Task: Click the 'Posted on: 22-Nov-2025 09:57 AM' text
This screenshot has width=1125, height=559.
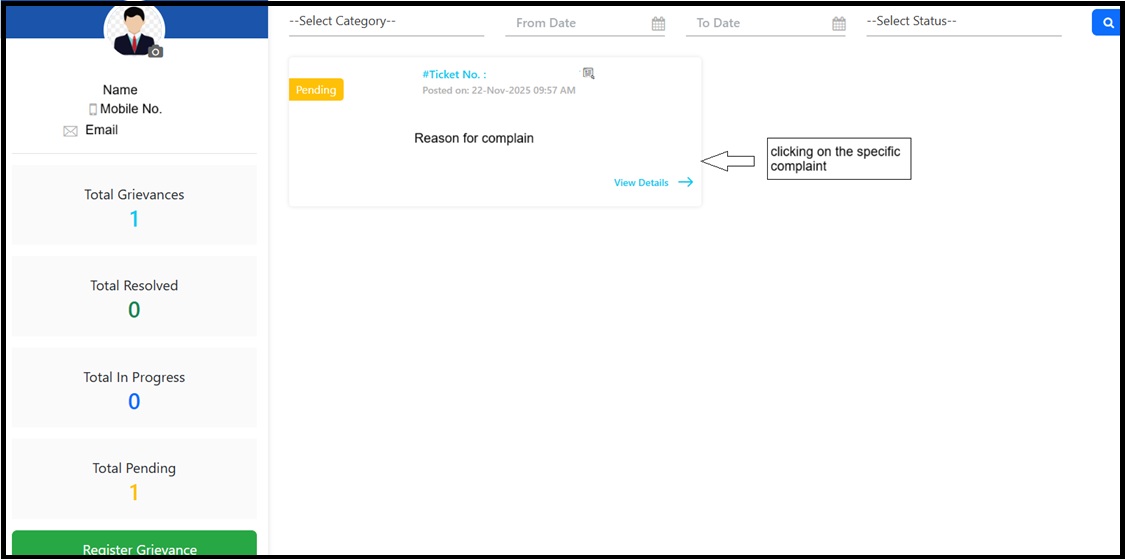Action: click(x=499, y=91)
